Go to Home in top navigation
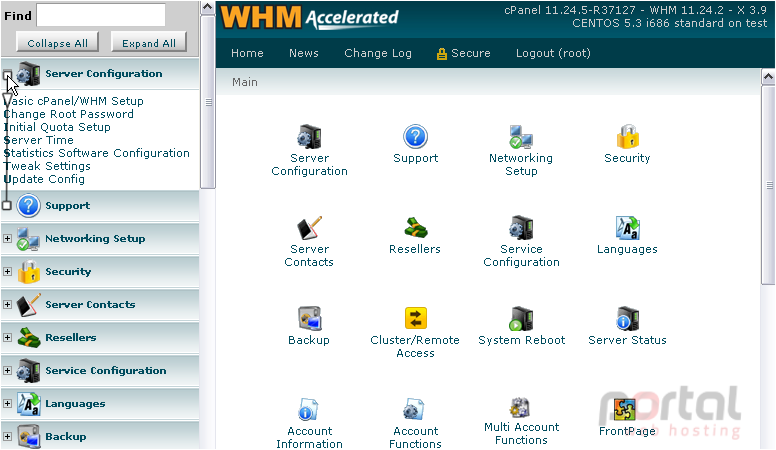 (247, 53)
